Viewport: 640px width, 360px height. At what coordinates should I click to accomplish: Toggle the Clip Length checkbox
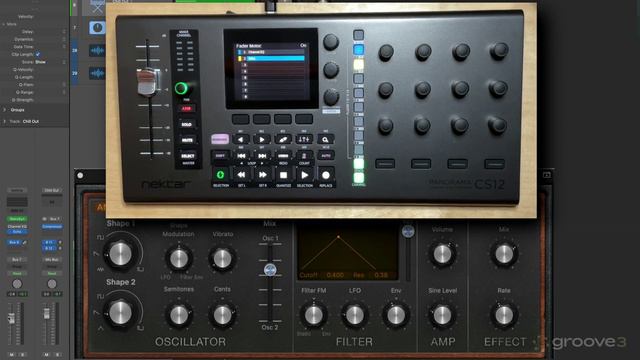tap(38, 54)
